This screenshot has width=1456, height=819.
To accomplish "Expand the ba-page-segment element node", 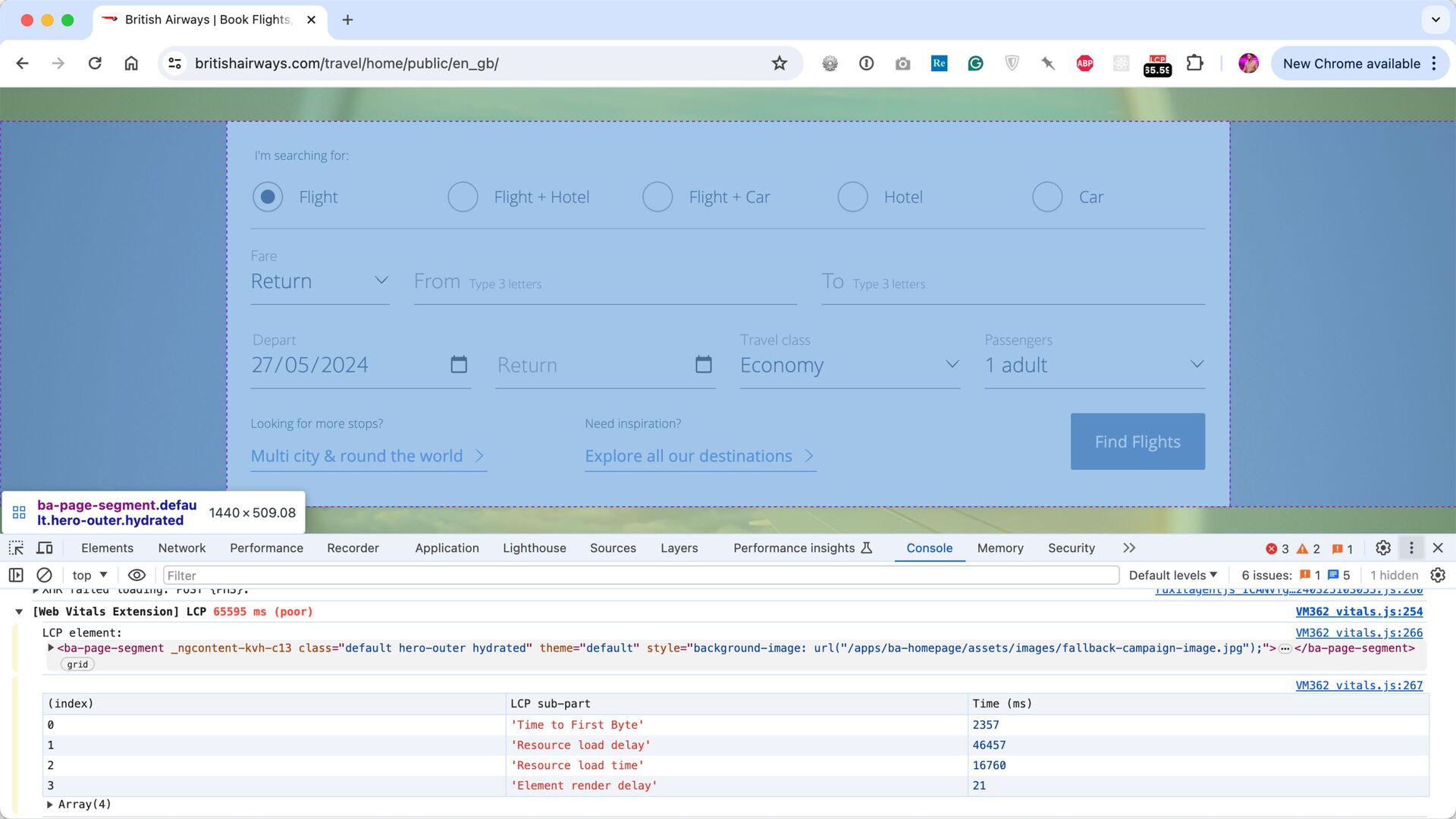I will [51, 648].
